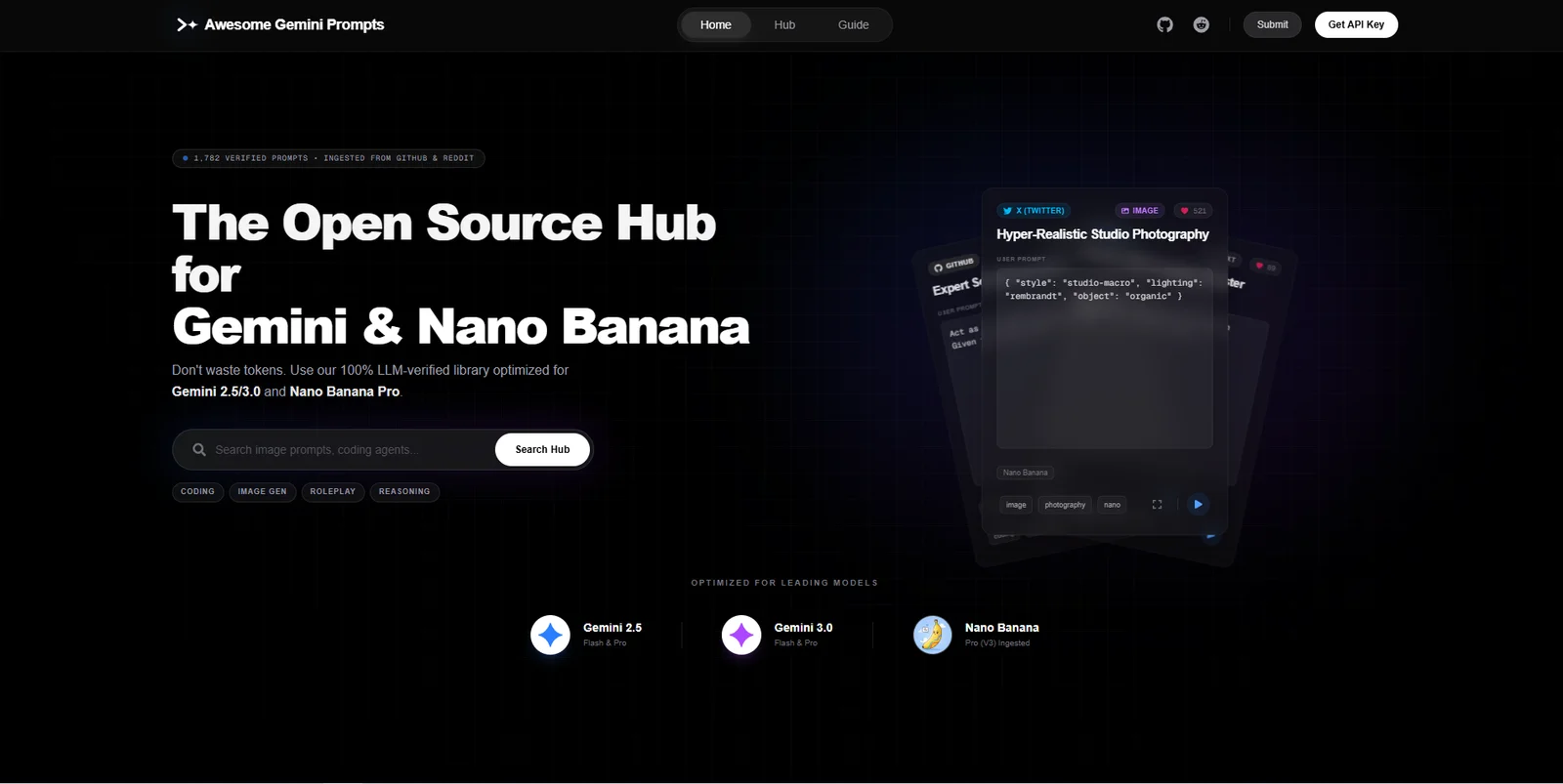This screenshot has height=784, width=1563.
Task: Select the CODING category chip
Action: [x=197, y=492]
